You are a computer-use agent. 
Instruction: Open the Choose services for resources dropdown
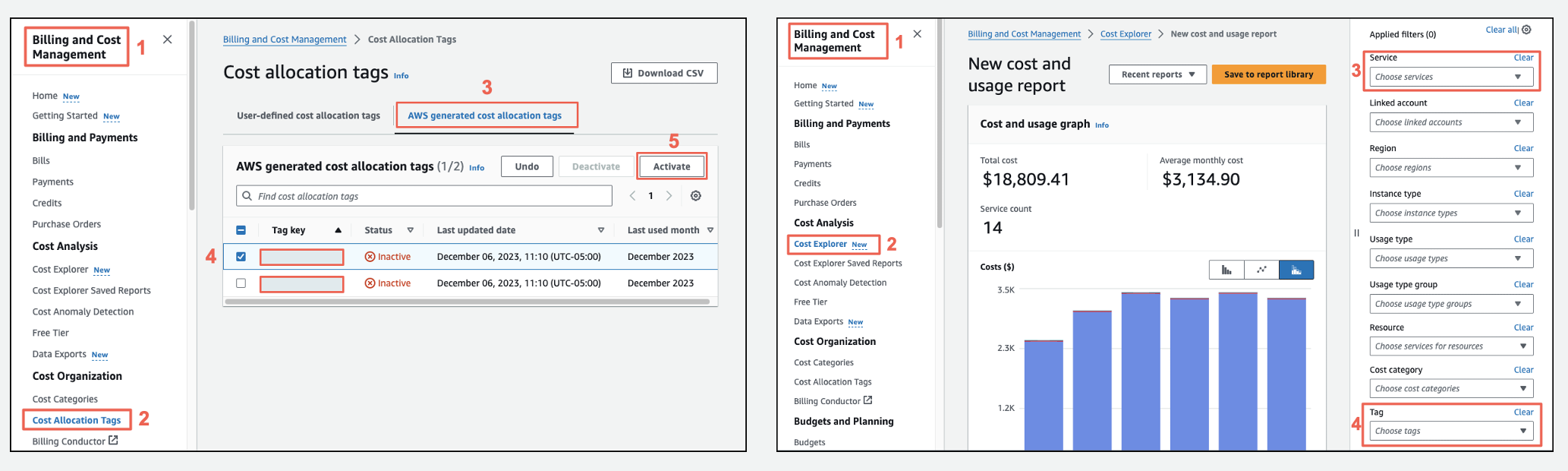point(1451,346)
